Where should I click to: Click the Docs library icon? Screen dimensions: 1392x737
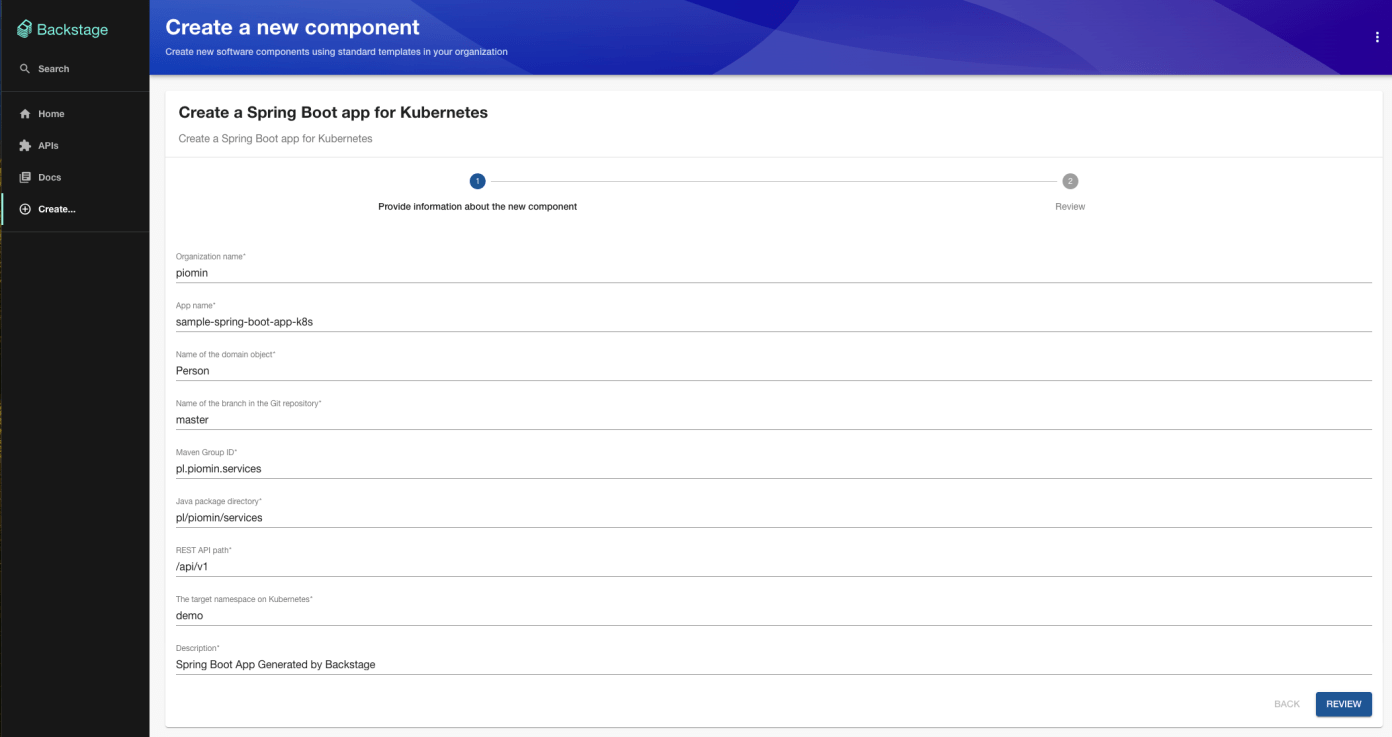pos(25,177)
